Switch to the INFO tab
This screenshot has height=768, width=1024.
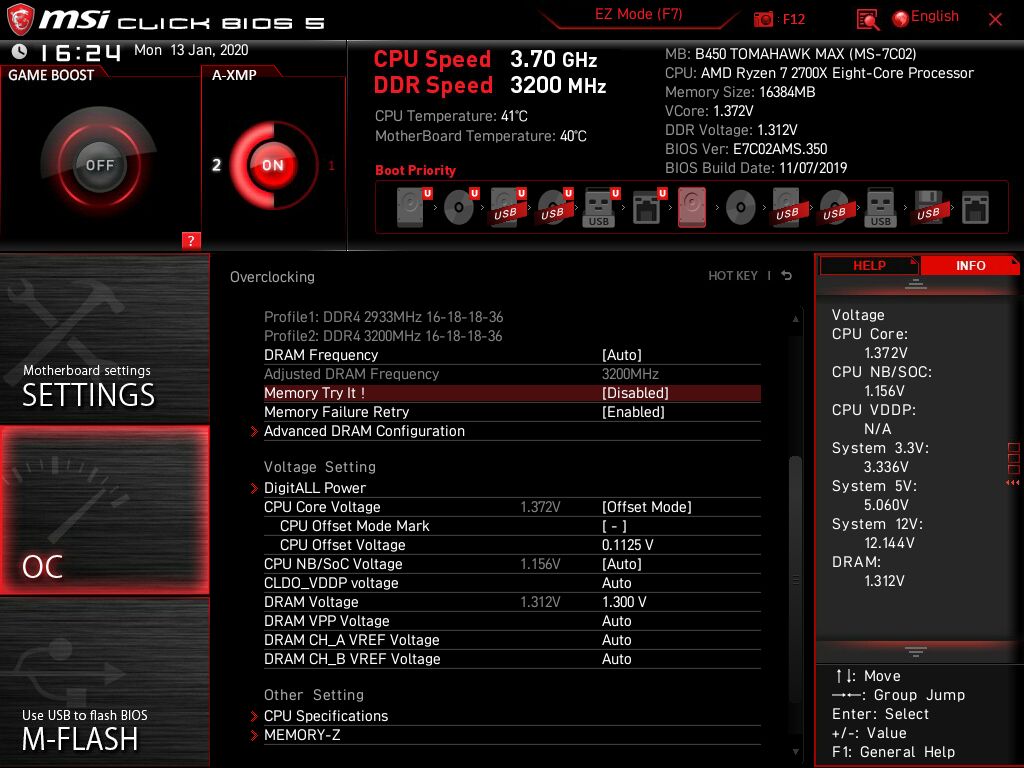[x=970, y=265]
